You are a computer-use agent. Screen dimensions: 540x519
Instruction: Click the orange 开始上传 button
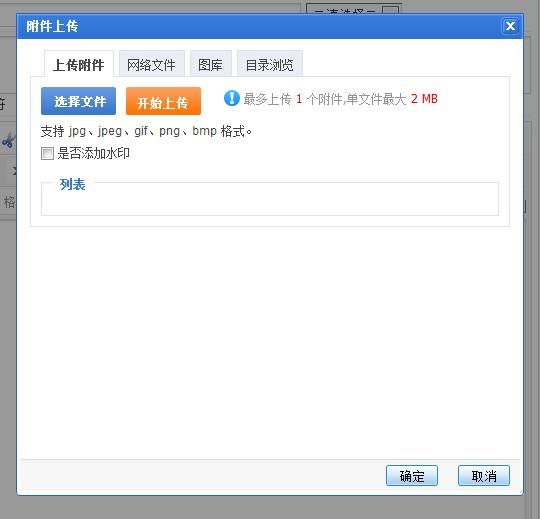(x=163, y=101)
